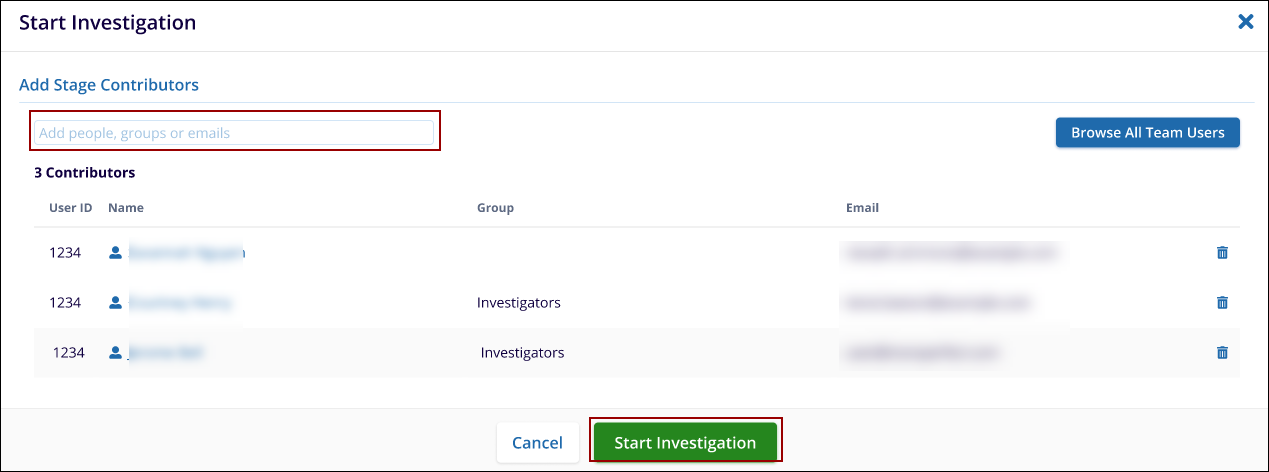Click the person icon in the first row
The height and width of the screenshot is (472, 1269).
pos(116,253)
